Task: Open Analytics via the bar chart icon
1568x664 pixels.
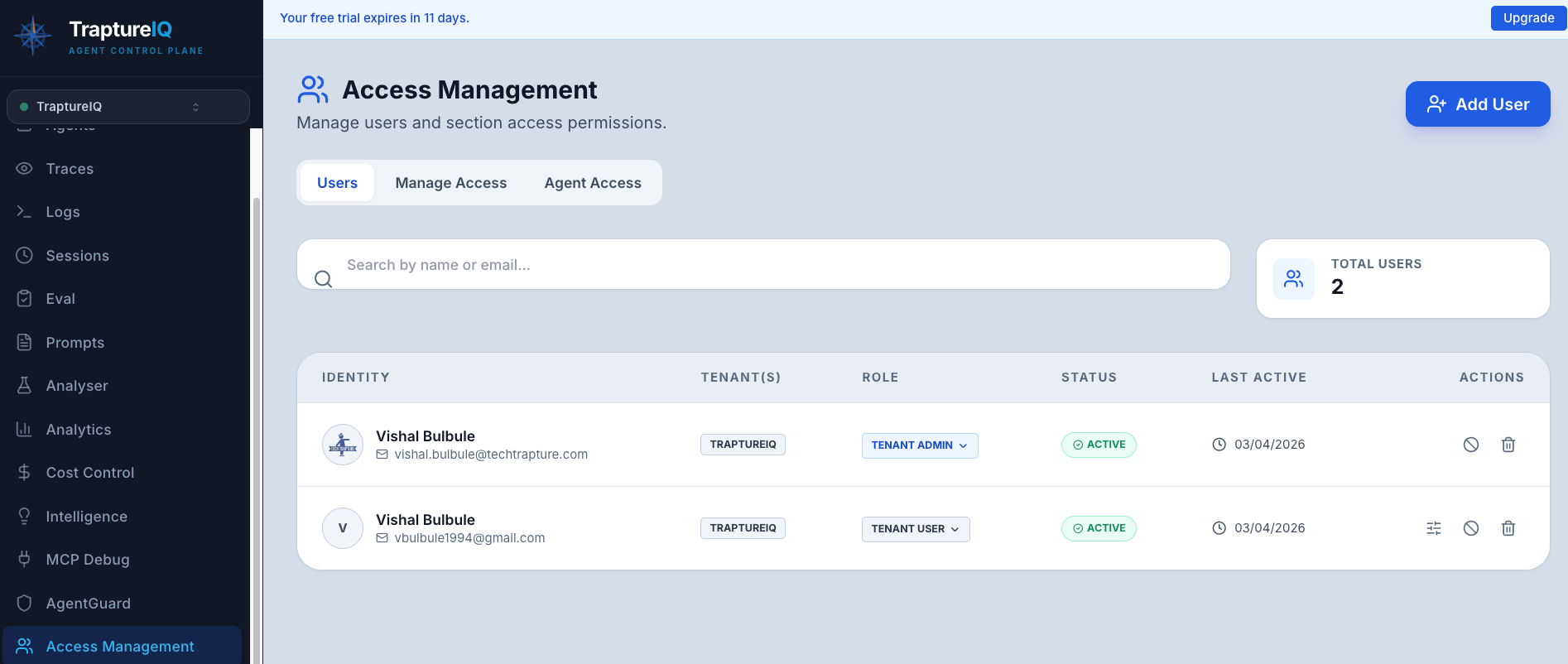Action: (x=25, y=429)
